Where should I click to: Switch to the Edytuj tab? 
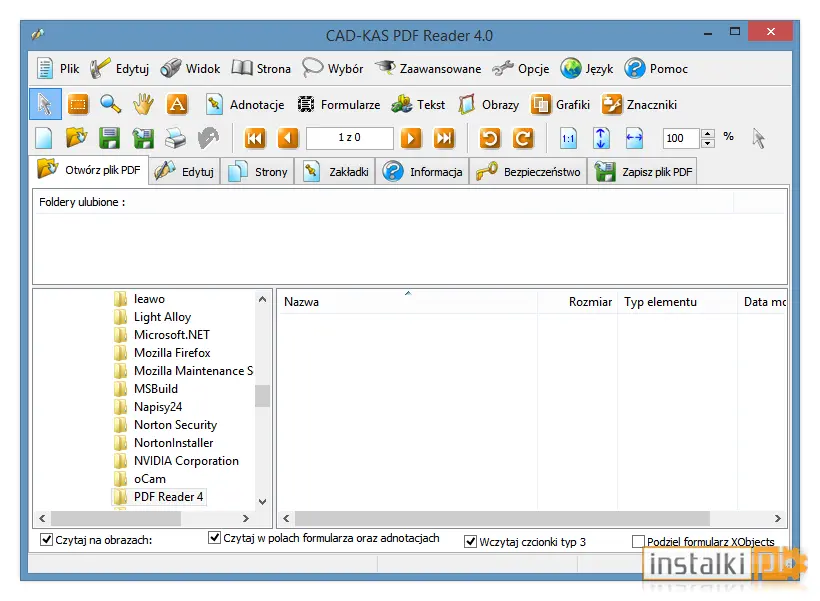(x=185, y=172)
